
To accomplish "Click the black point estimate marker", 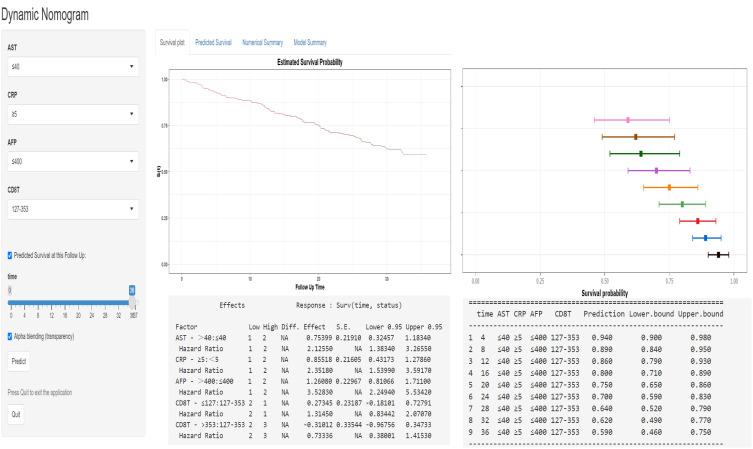I will 718,255.
